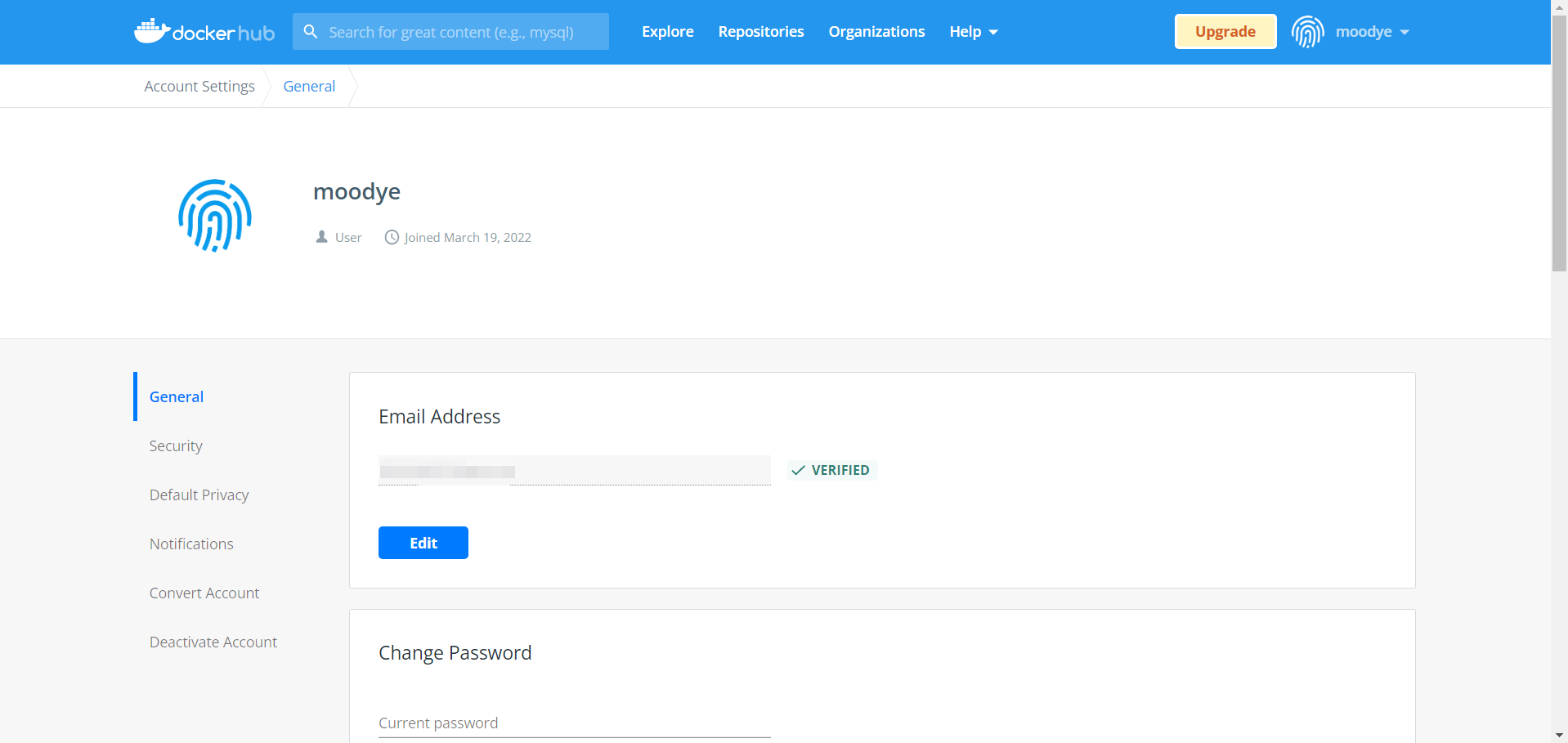Select the Convert Account option
1568x743 pixels.
pos(204,593)
